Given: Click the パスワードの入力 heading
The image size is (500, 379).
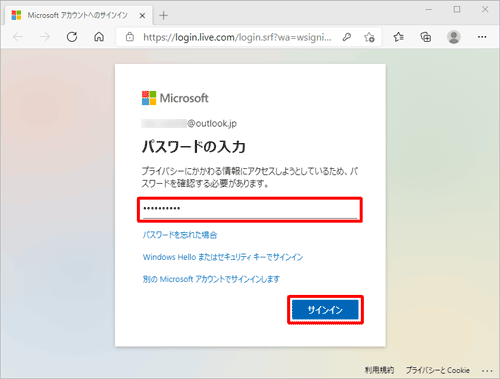Looking at the screenshot, I should click(194, 147).
